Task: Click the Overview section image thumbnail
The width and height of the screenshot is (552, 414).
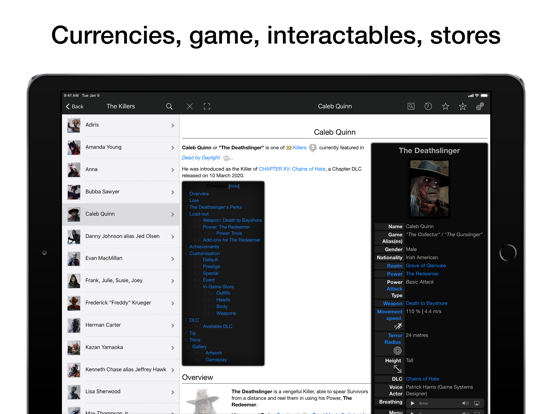Action: pos(203,401)
